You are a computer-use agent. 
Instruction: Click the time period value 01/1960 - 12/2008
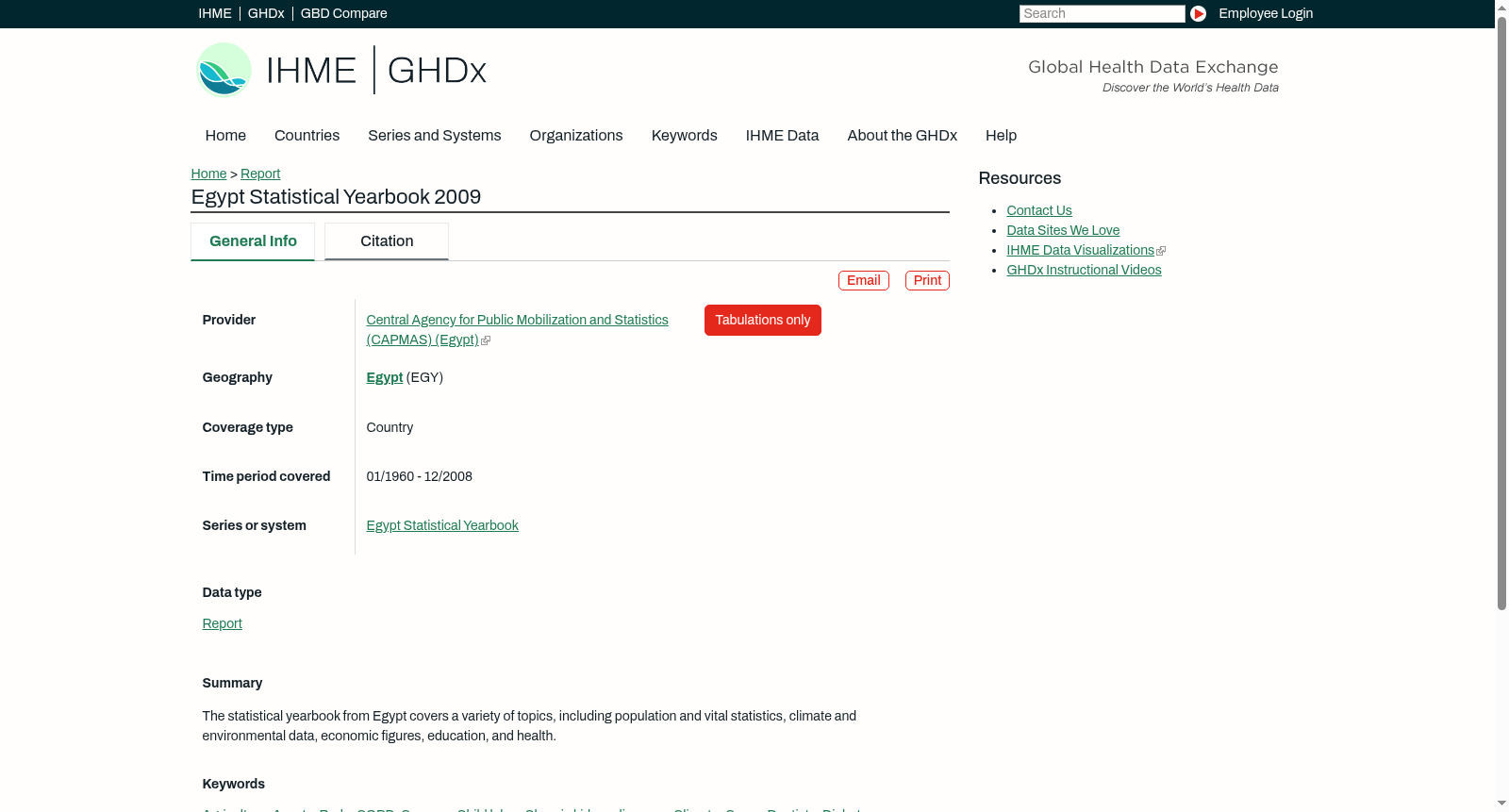tap(419, 476)
